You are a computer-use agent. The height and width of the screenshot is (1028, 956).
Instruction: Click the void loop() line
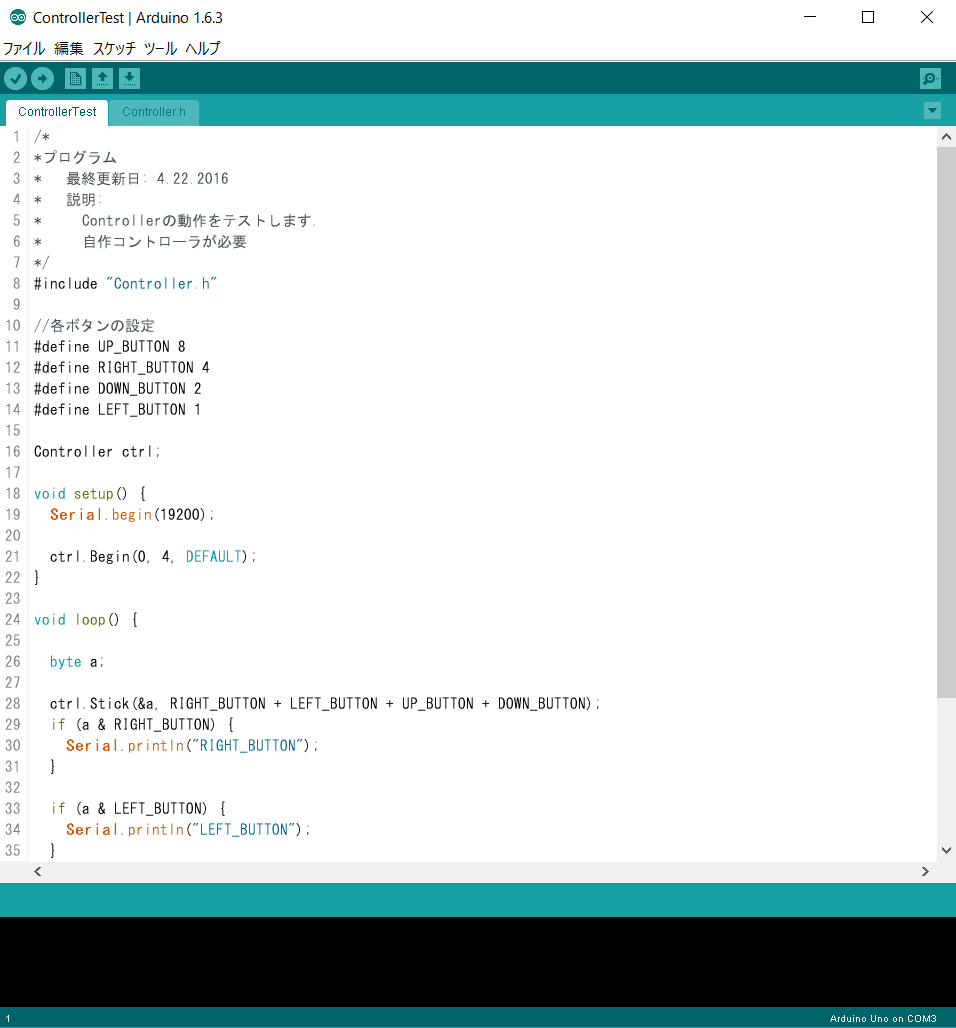point(86,620)
